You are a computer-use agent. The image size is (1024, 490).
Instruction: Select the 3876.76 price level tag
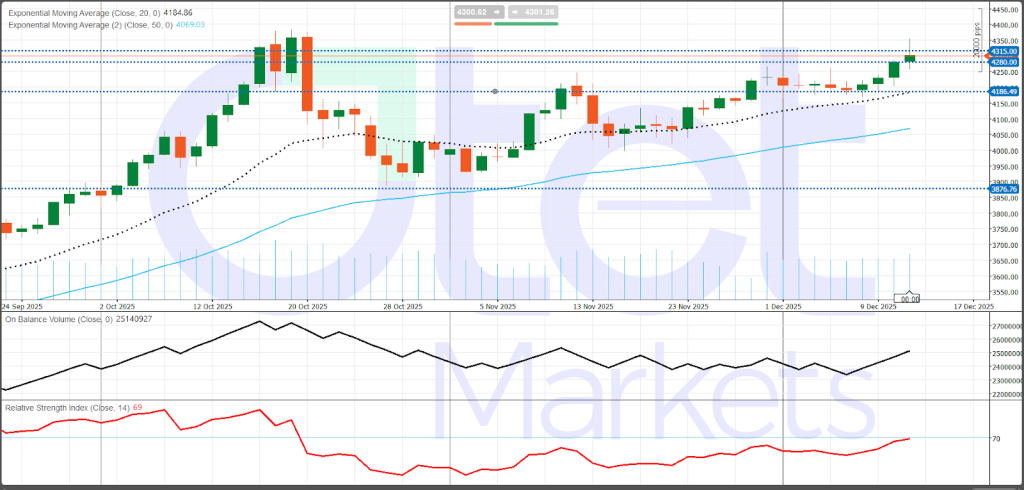click(x=1004, y=188)
